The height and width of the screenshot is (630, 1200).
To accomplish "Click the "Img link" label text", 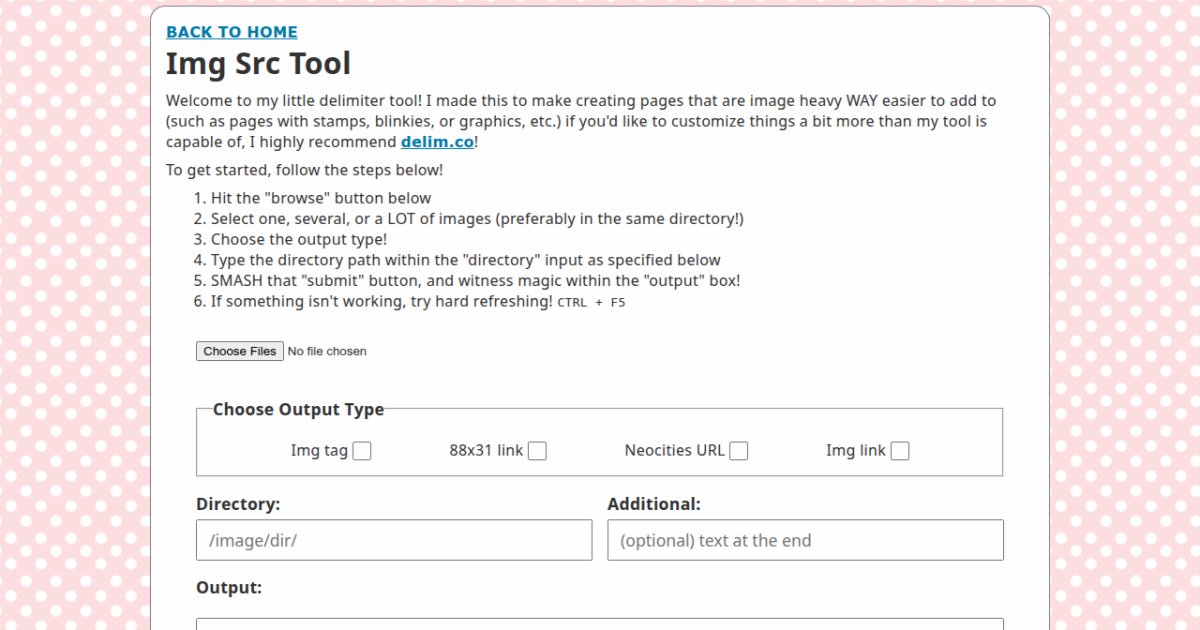I will pyautogui.click(x=855, y=451).
